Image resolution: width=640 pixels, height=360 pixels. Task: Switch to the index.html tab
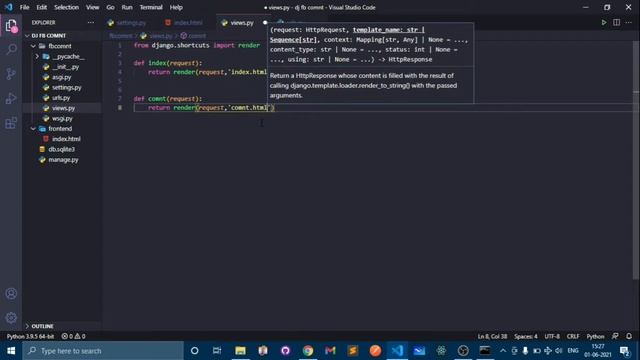(188, 23)
